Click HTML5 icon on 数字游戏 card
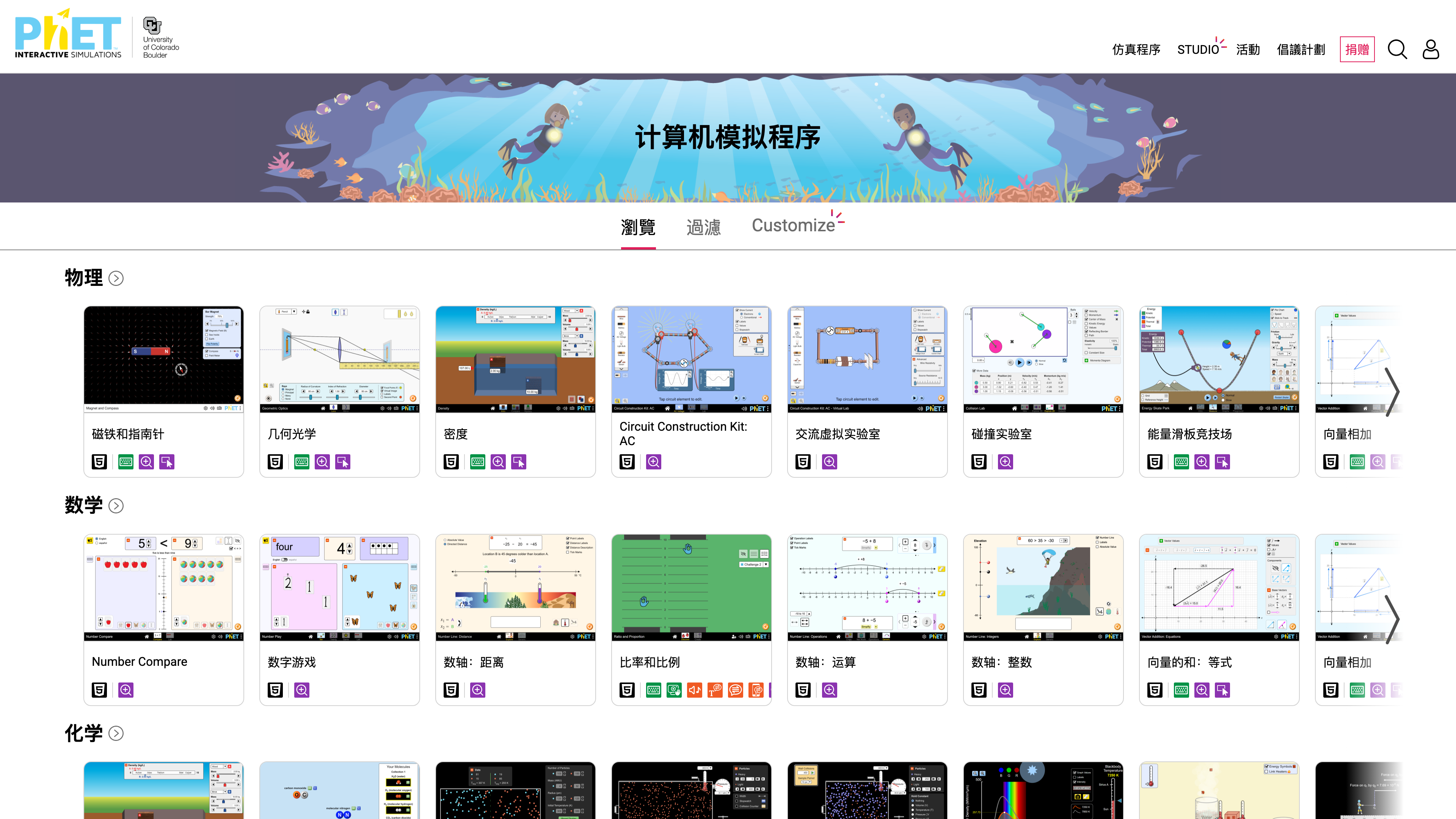The width and height of the screenshot is (1456, 819). coord(275,690)
